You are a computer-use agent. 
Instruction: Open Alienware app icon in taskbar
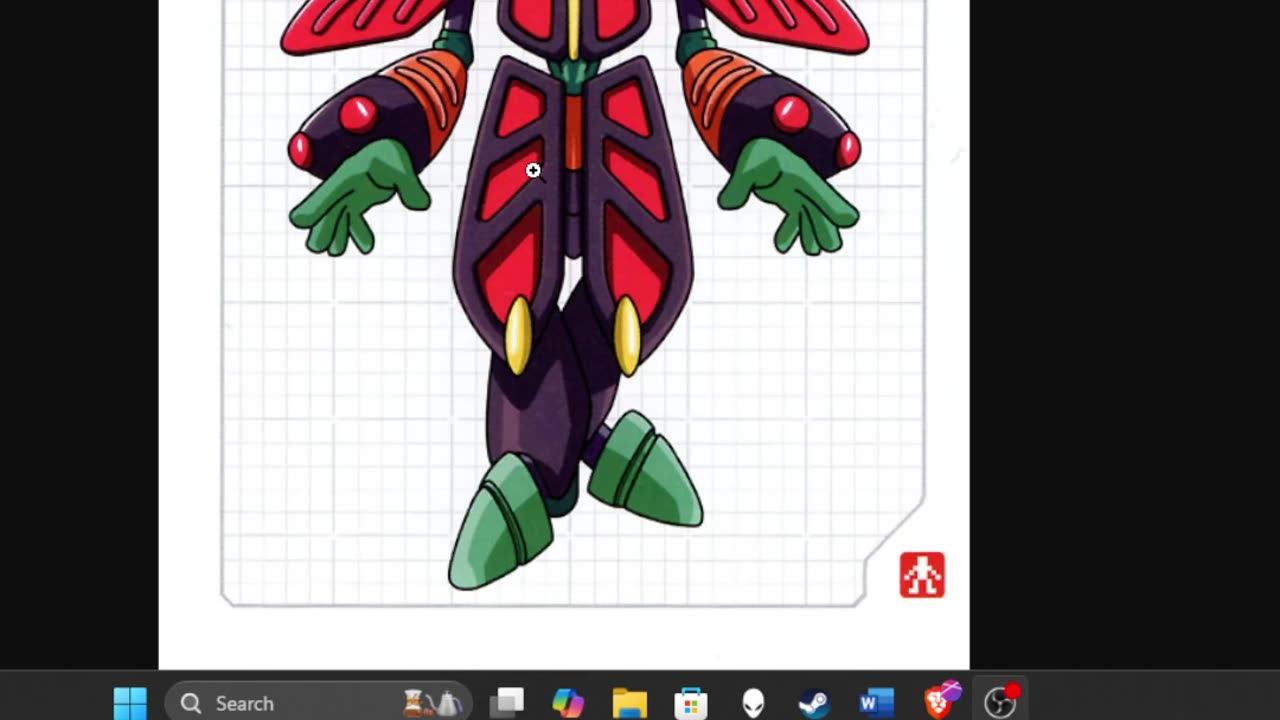(753, 703)
